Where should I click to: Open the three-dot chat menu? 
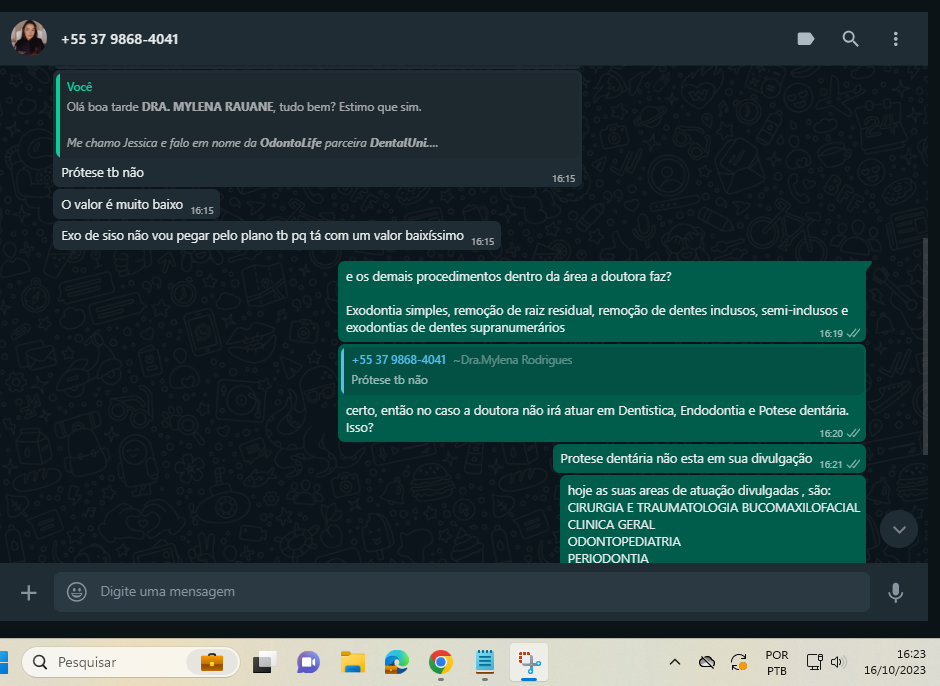pyautogui.click(x=895, y=39)
